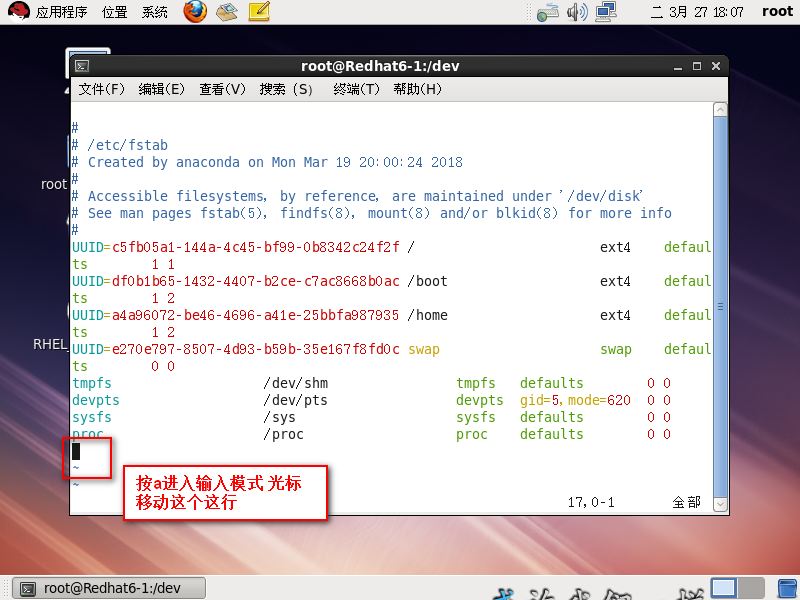
Task: Click the /sys mount point text
Action: [x=279, y=417]
